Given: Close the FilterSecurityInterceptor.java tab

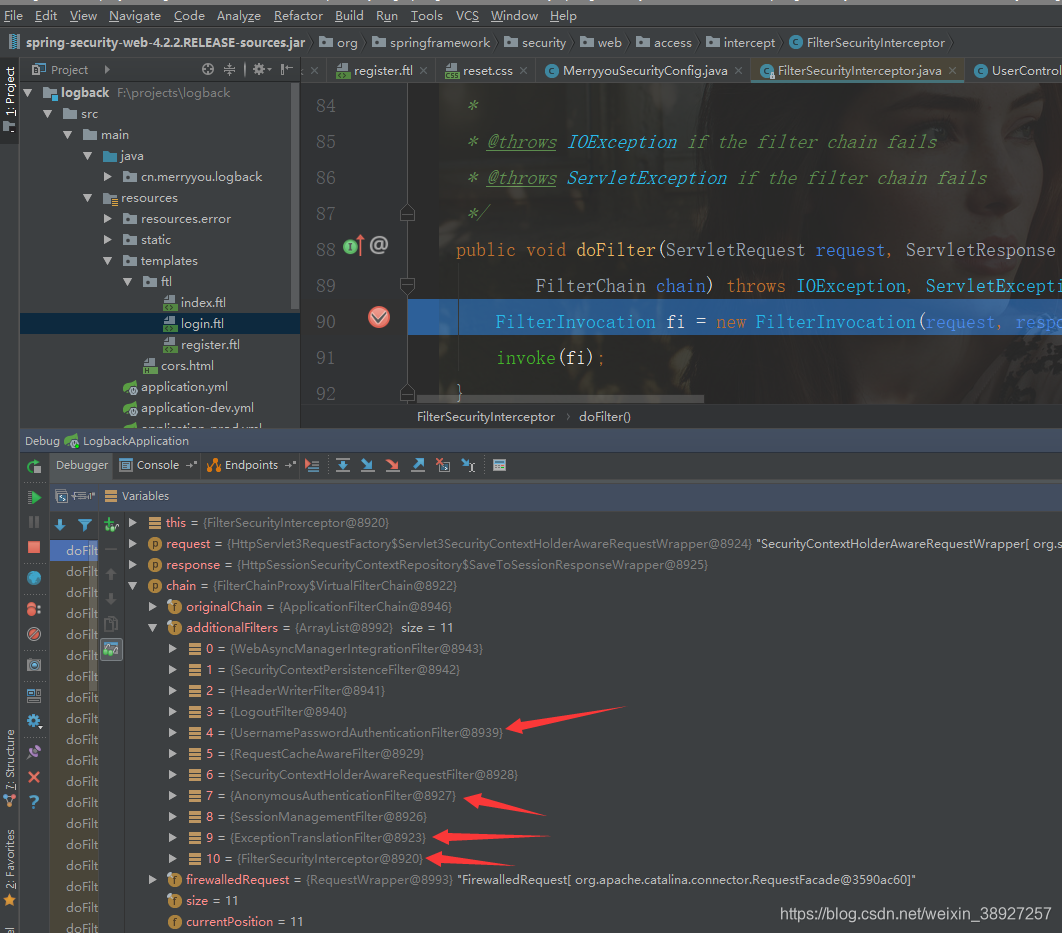Looking at the screenshot, I should click(953, 70).
